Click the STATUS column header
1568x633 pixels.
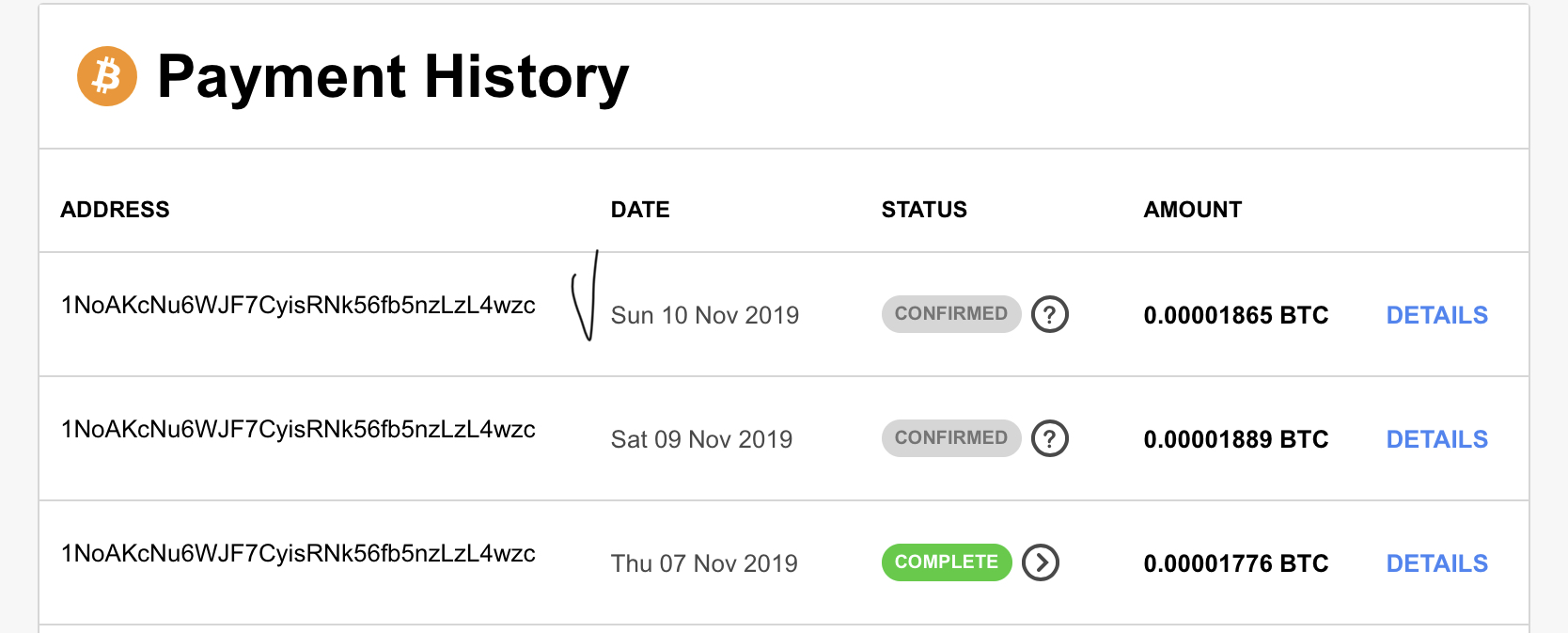(x=924, y=210)
